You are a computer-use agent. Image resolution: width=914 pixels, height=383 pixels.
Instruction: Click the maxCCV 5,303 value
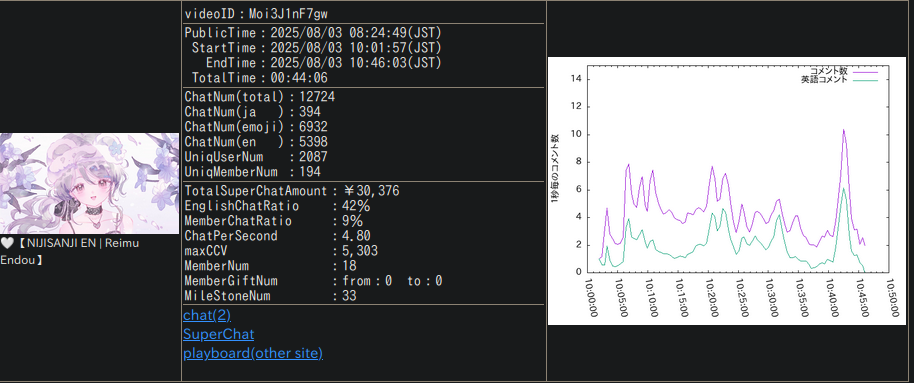click(x=360, y=251)
